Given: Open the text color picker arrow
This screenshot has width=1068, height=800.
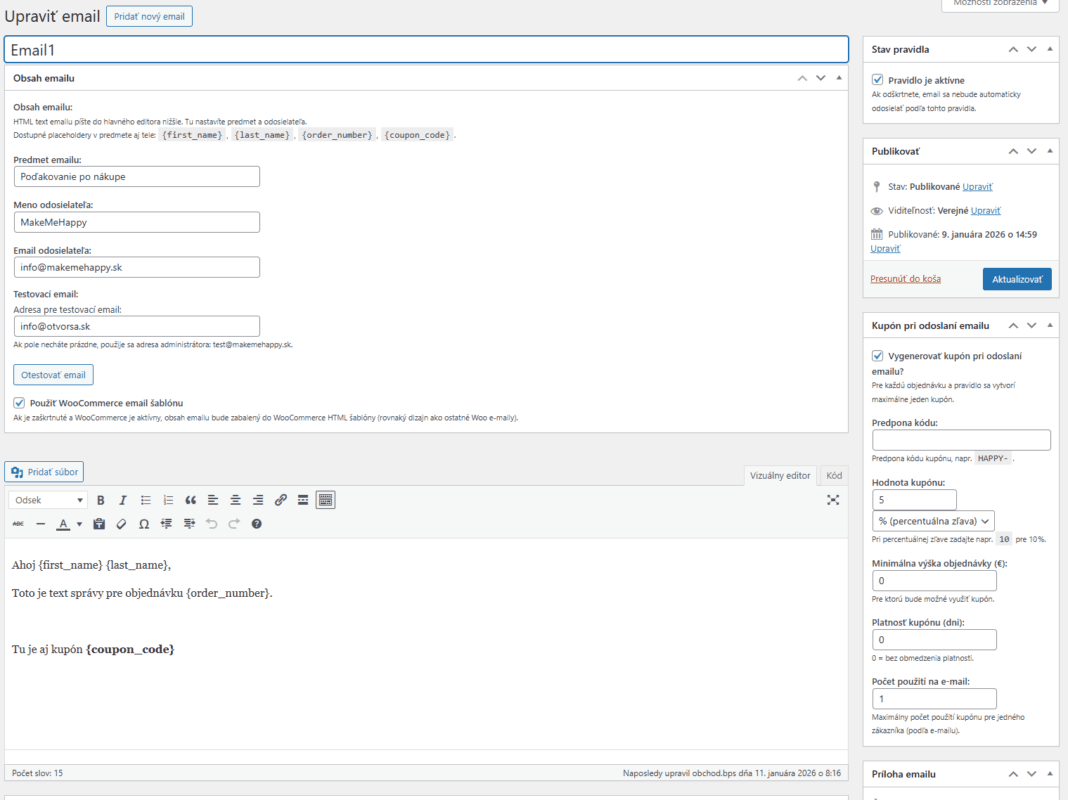Looking at the screenshot, I should (x=79, y=524).
